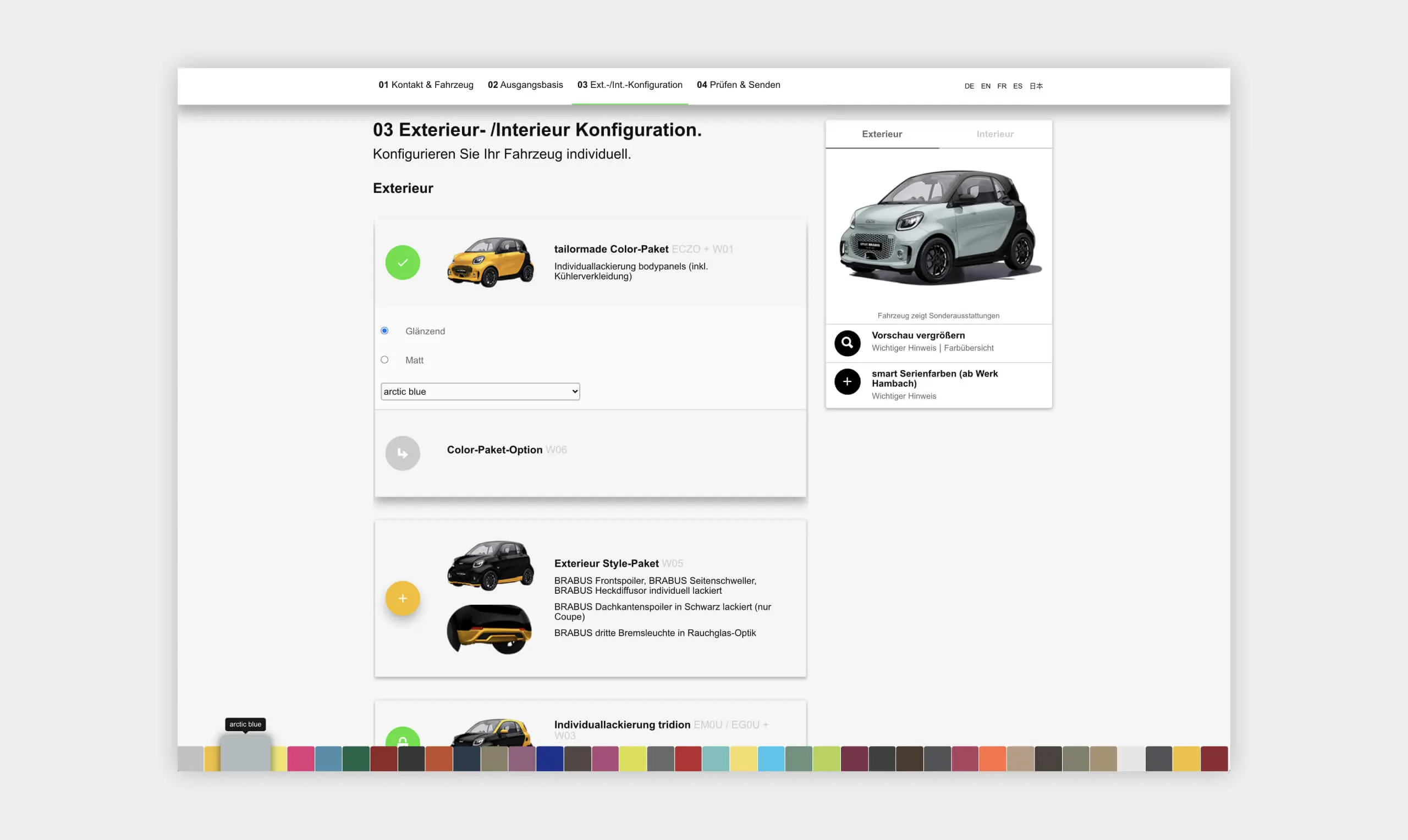Screen dimensions: 1408x840
Task: Click the black car thumbnail of Style-Paket
Action: pyautogui.click(x=490, y=566)
